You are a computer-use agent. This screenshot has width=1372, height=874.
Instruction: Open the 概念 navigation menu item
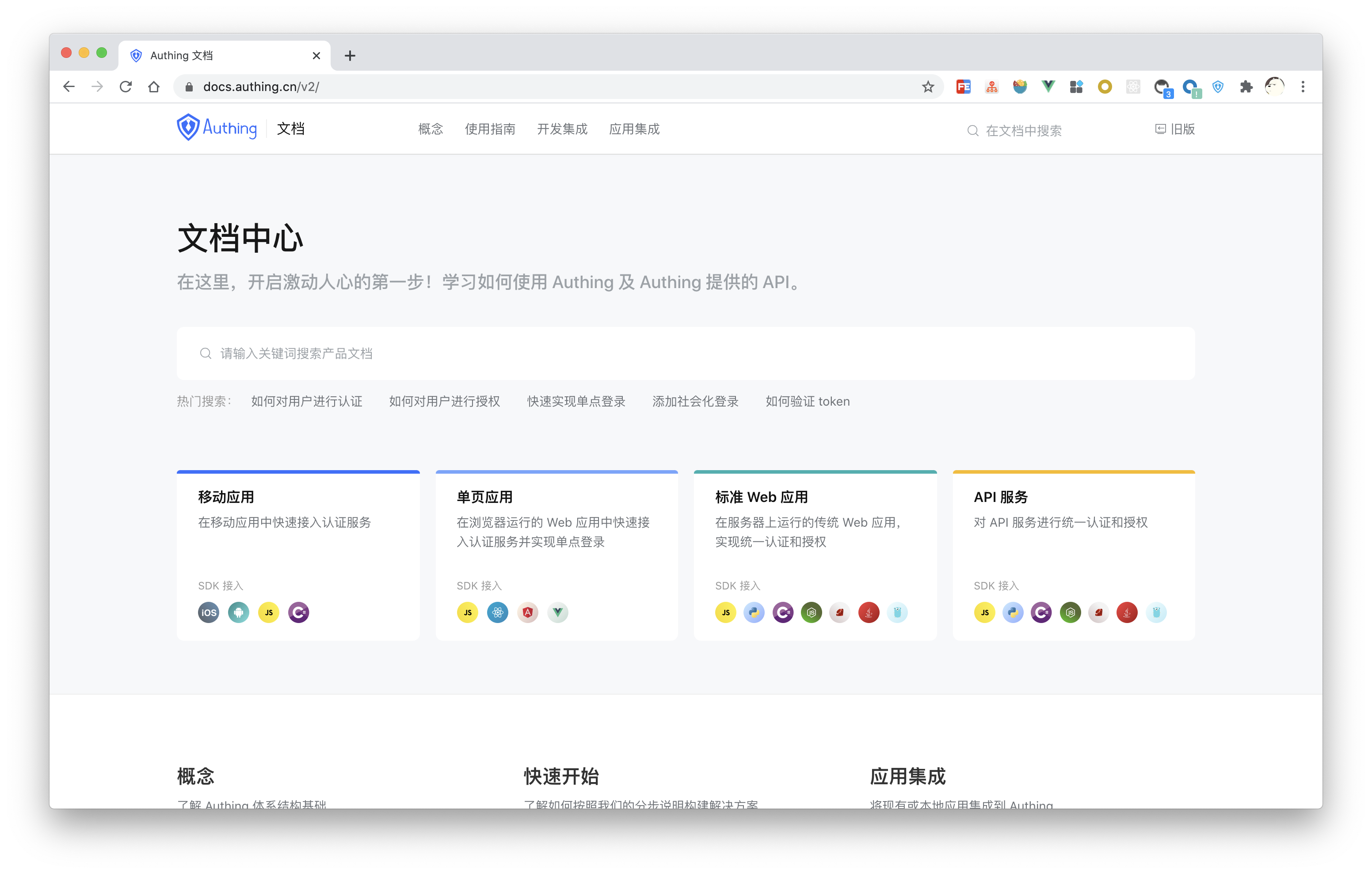pyautogui.click(x=430, y=129)
